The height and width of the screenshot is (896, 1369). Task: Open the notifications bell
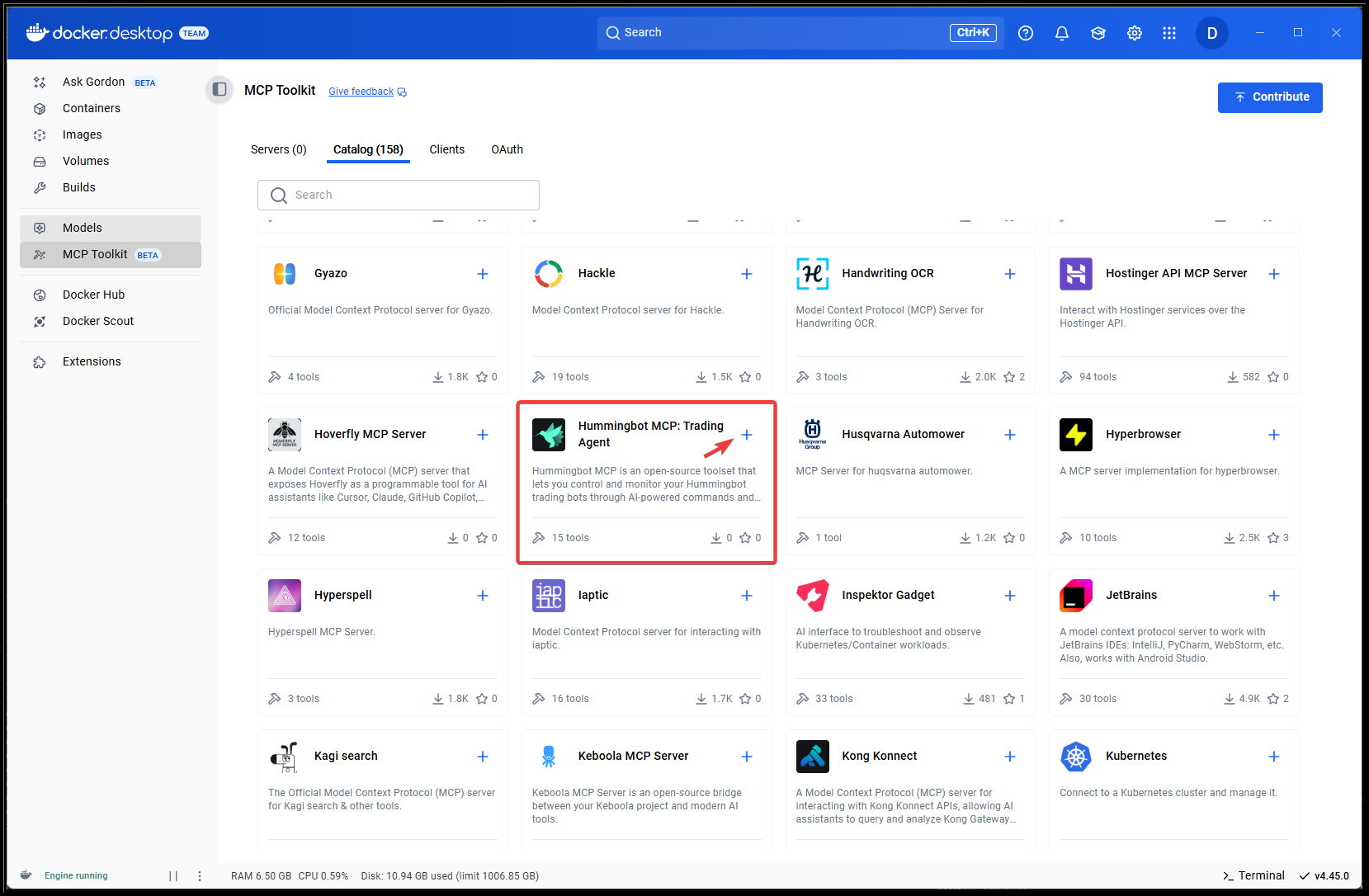pyautogui.click(x=1061, y=33)
